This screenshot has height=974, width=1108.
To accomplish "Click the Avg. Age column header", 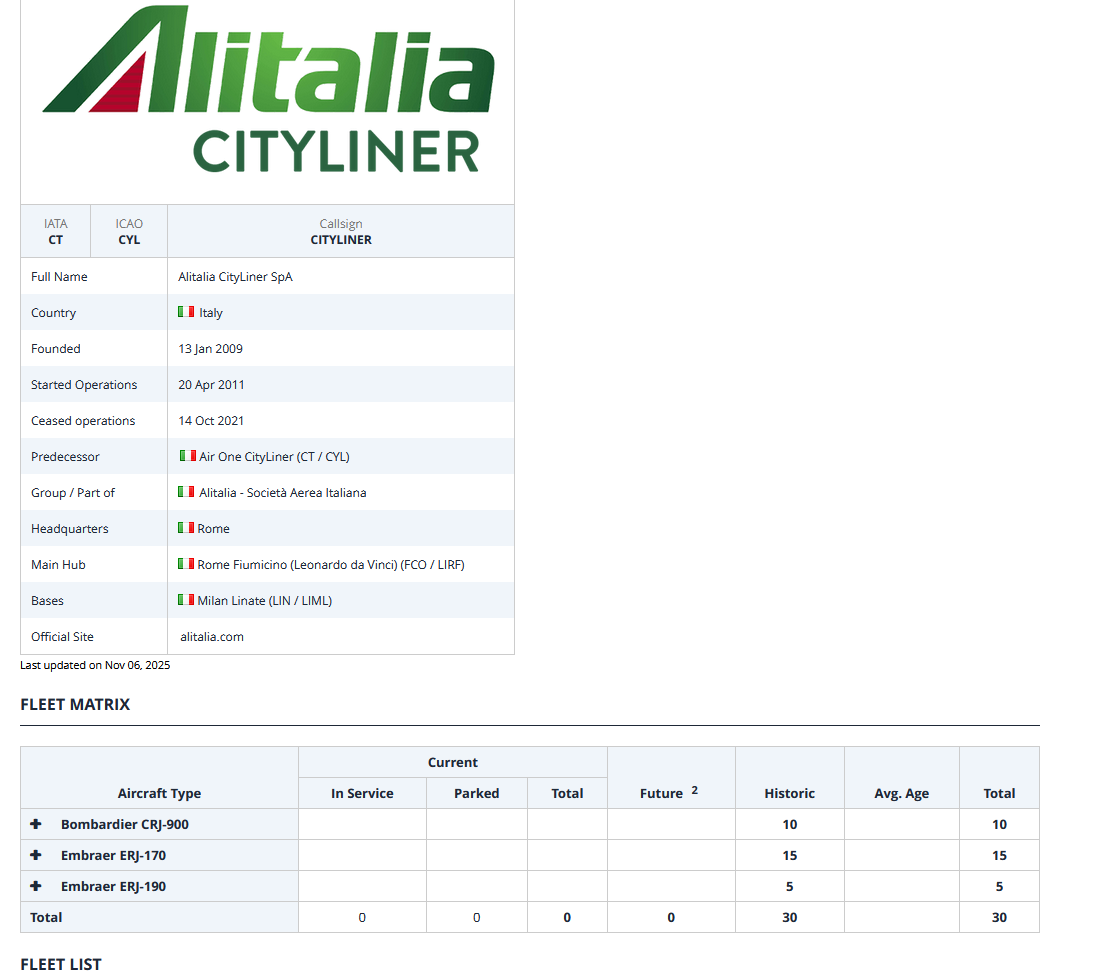I will point(901,793).
